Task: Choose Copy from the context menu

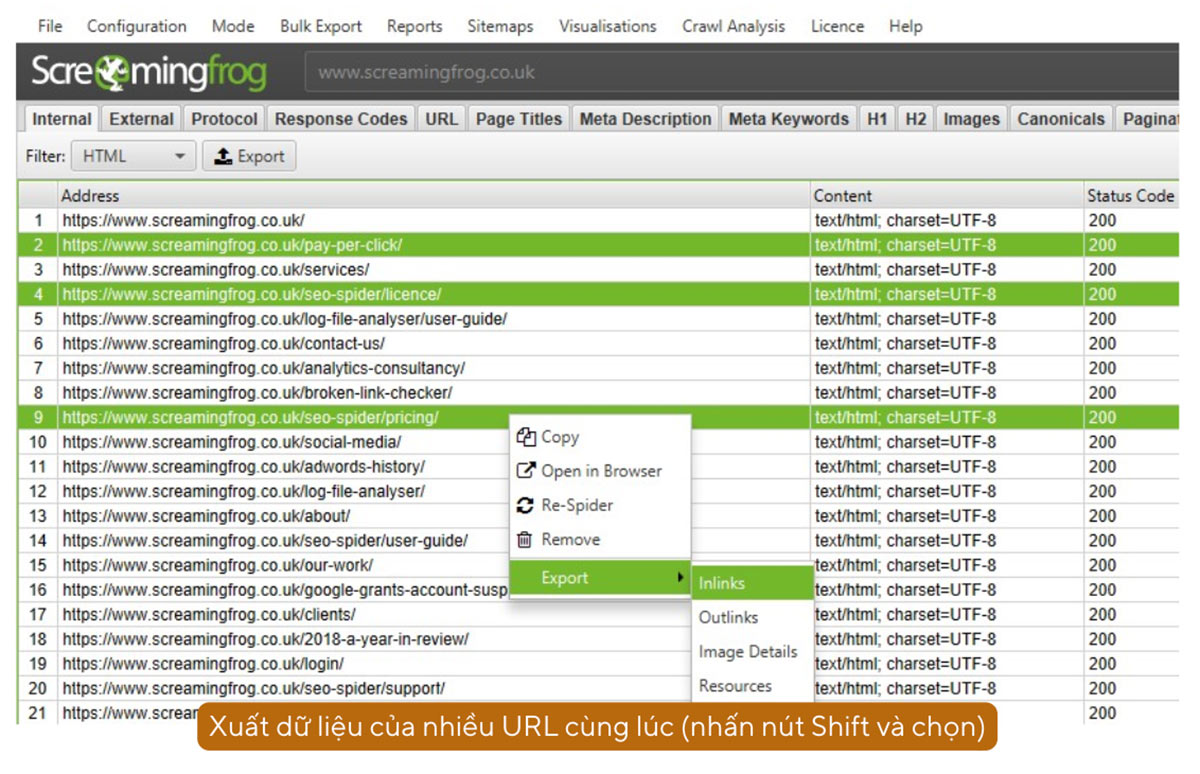Action: point(600,437)
